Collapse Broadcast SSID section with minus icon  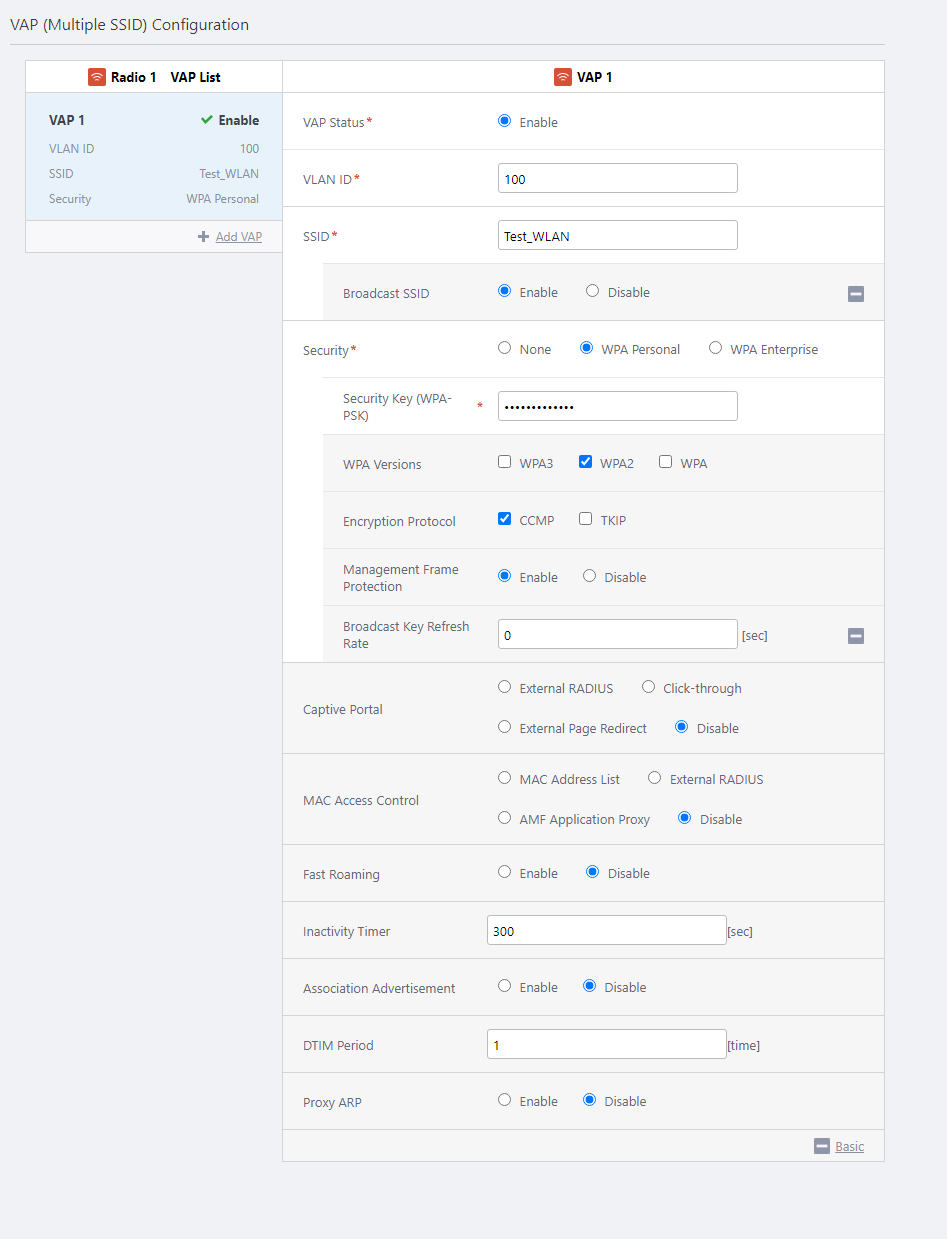[856, 294]
